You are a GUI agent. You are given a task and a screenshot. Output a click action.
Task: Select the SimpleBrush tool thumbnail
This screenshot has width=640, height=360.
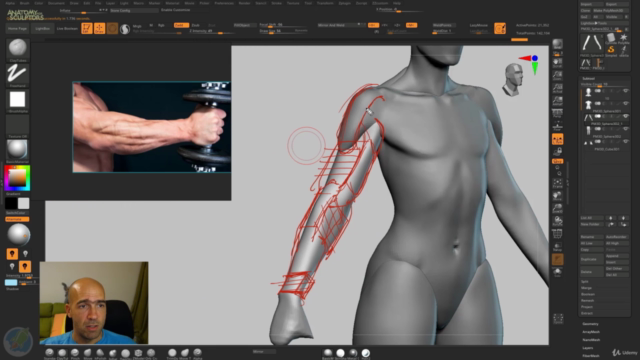[x=611, y=51]
